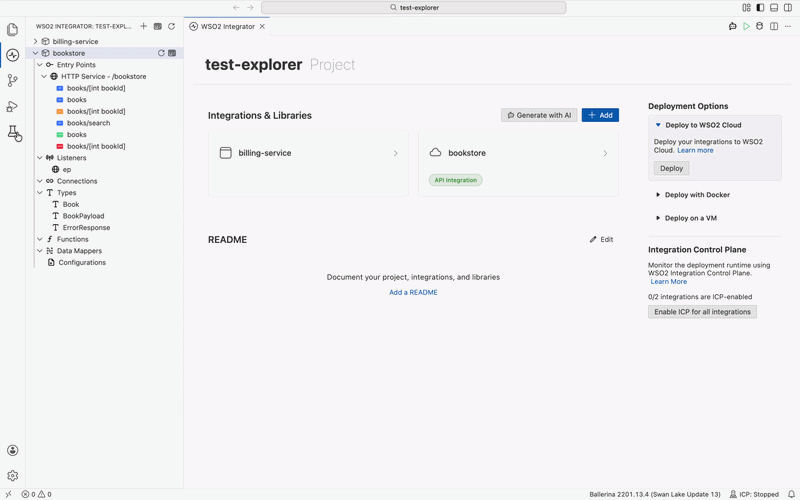This screenshot has width=800, height=500.
Task: Open the WSO2 Integrator activity bar view
Action: pos(13,55)
